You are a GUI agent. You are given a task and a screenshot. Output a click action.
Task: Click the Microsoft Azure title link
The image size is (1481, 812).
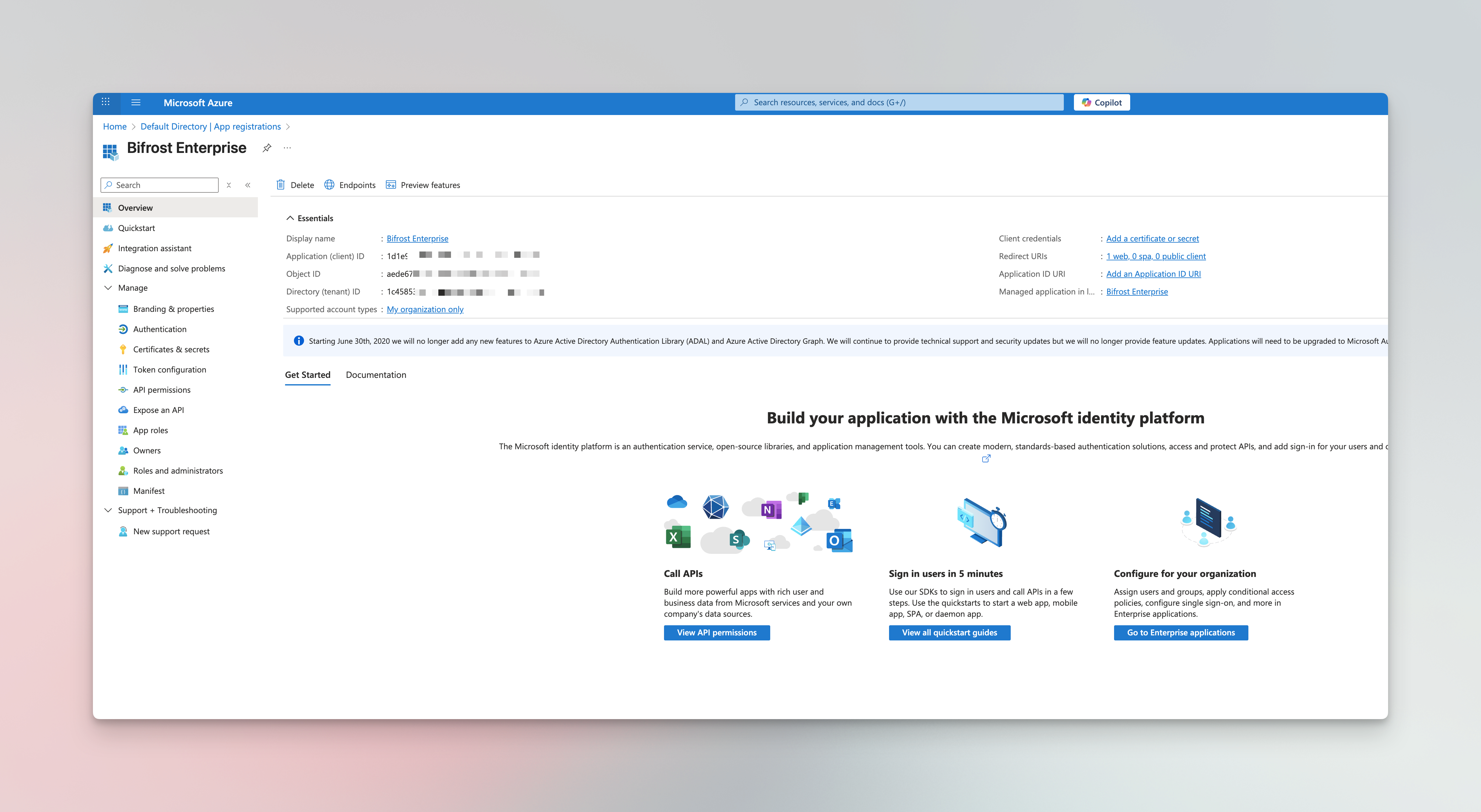tap(198, 103)
